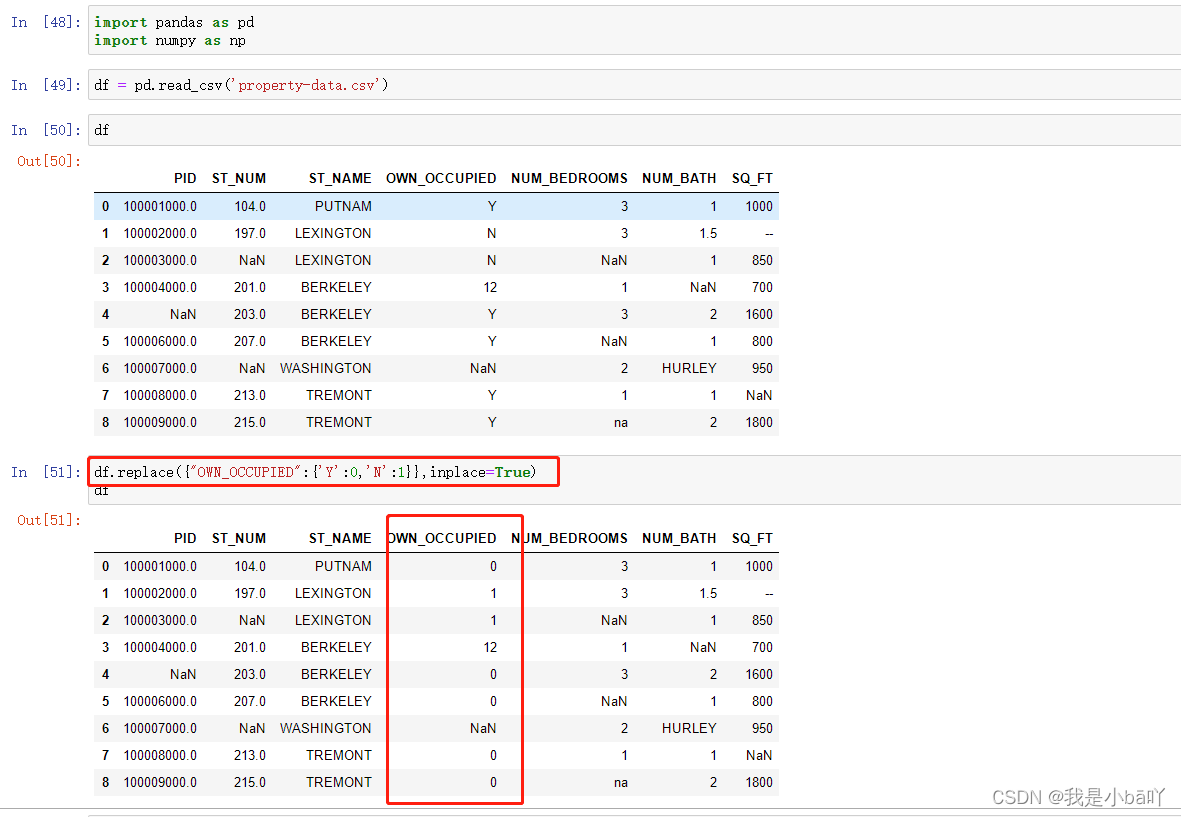Click HURLEY in the Out[50] table
The image size is (1181, 817).
689,368
